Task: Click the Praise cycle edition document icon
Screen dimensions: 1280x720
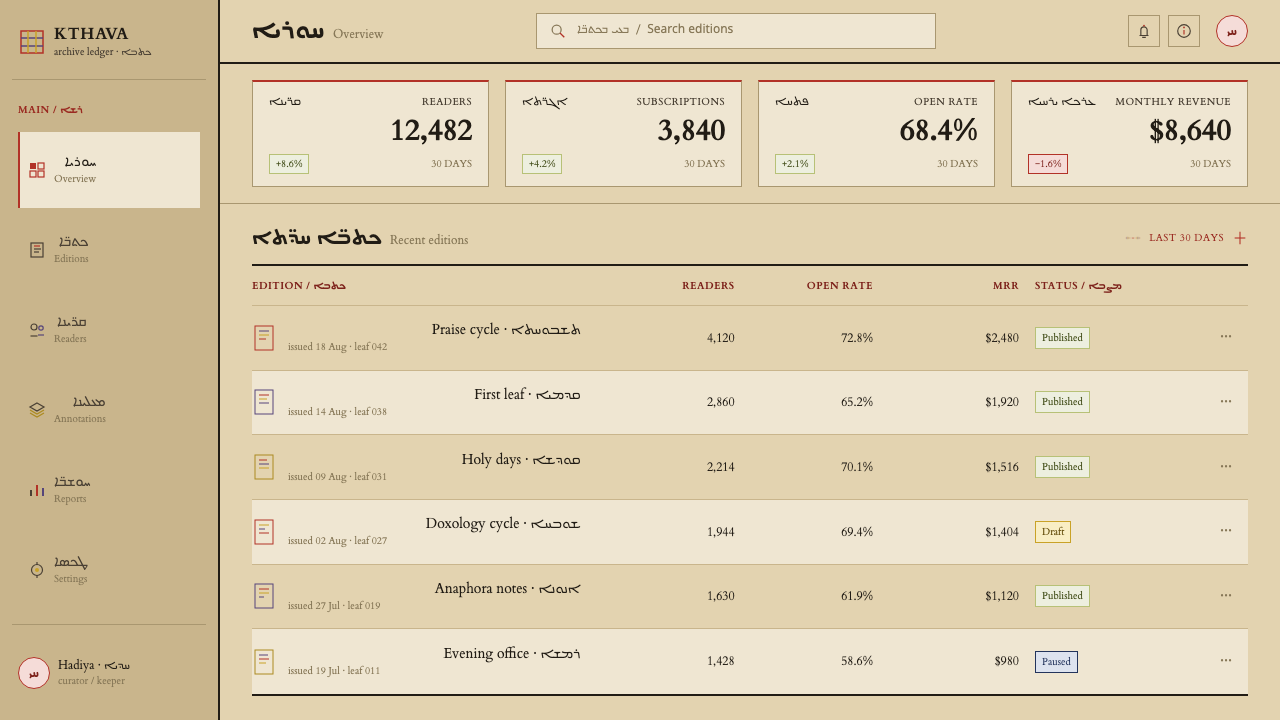Action: (x=264, y=338)
